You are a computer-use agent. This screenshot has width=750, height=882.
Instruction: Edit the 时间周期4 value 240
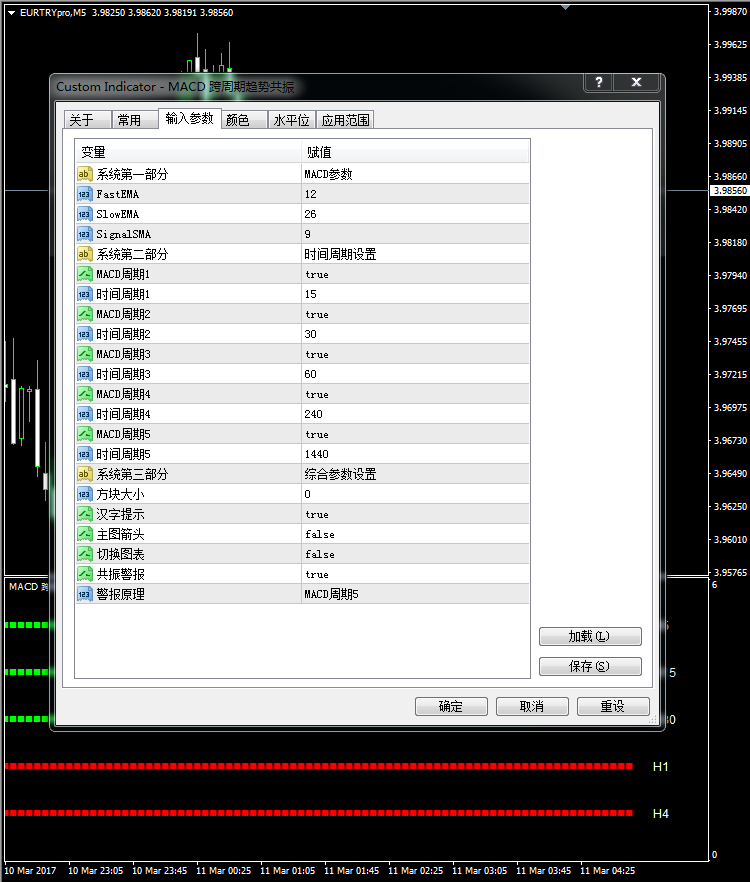click(x=415, y=414)
